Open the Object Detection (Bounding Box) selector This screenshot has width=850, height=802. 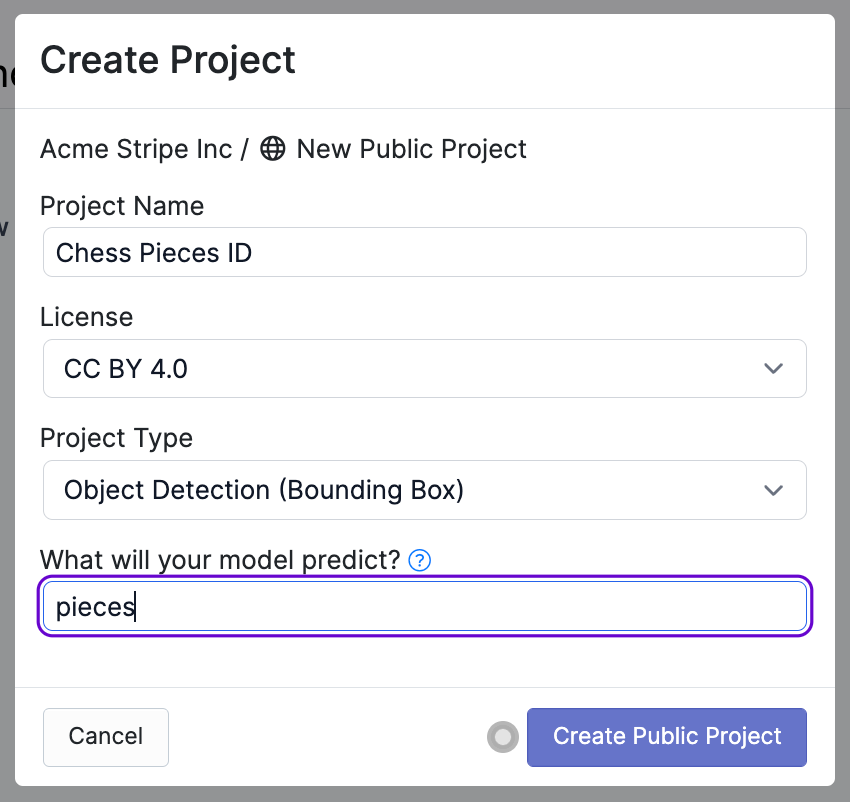point(424,490)
